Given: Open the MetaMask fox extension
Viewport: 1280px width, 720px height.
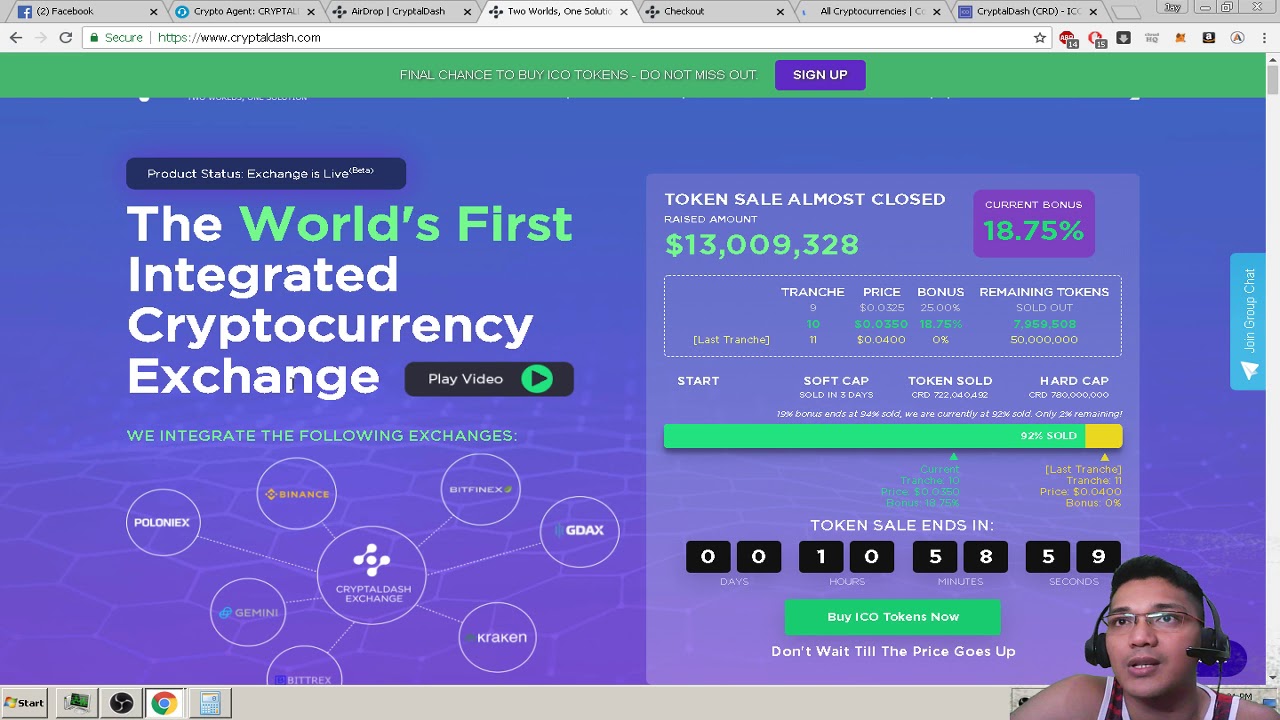Looking at the screenshot, I should (x=1181, y=38).
